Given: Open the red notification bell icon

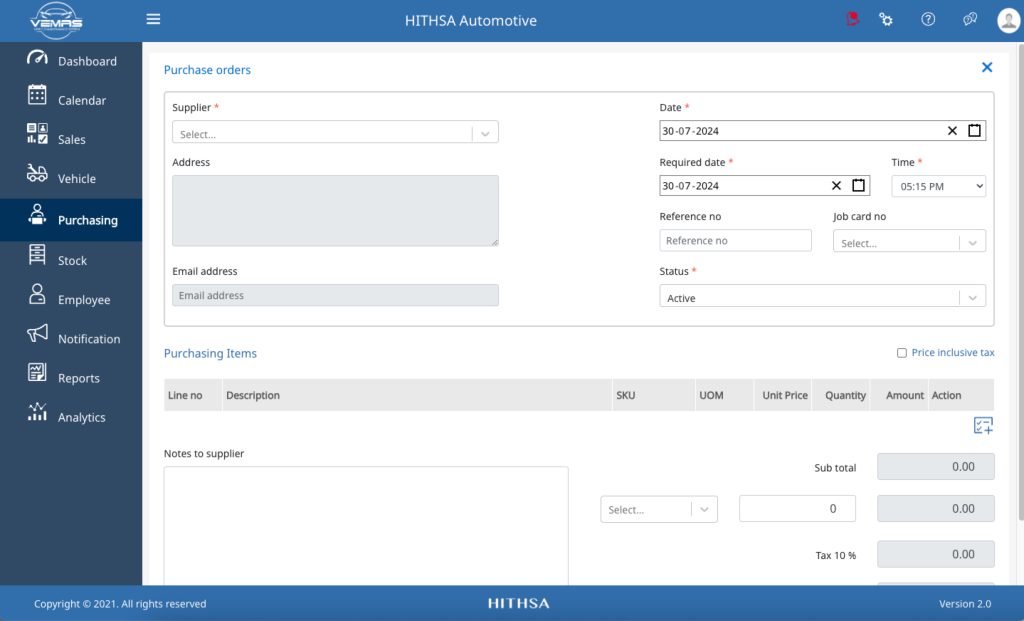Looking at the screenshot, I should coord(852,19).
